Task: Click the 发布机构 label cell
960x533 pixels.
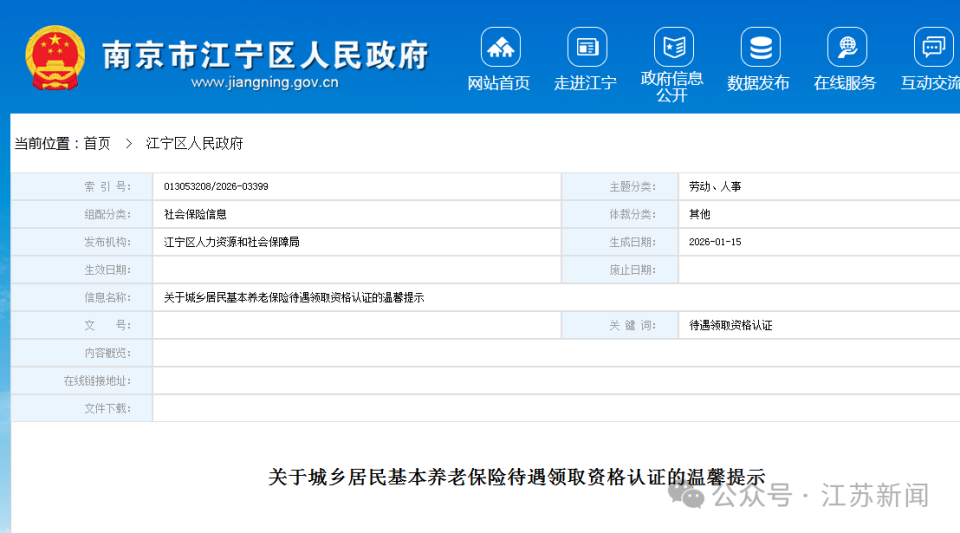Action: click(x=81, y=242)
